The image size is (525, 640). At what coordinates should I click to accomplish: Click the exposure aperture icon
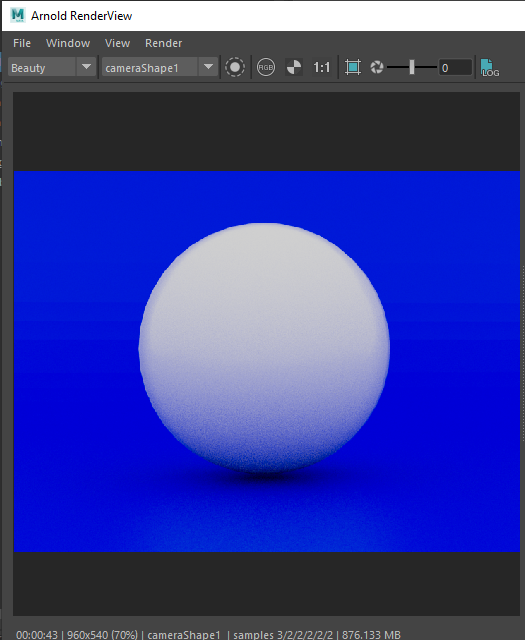click(x=376, y=67)
